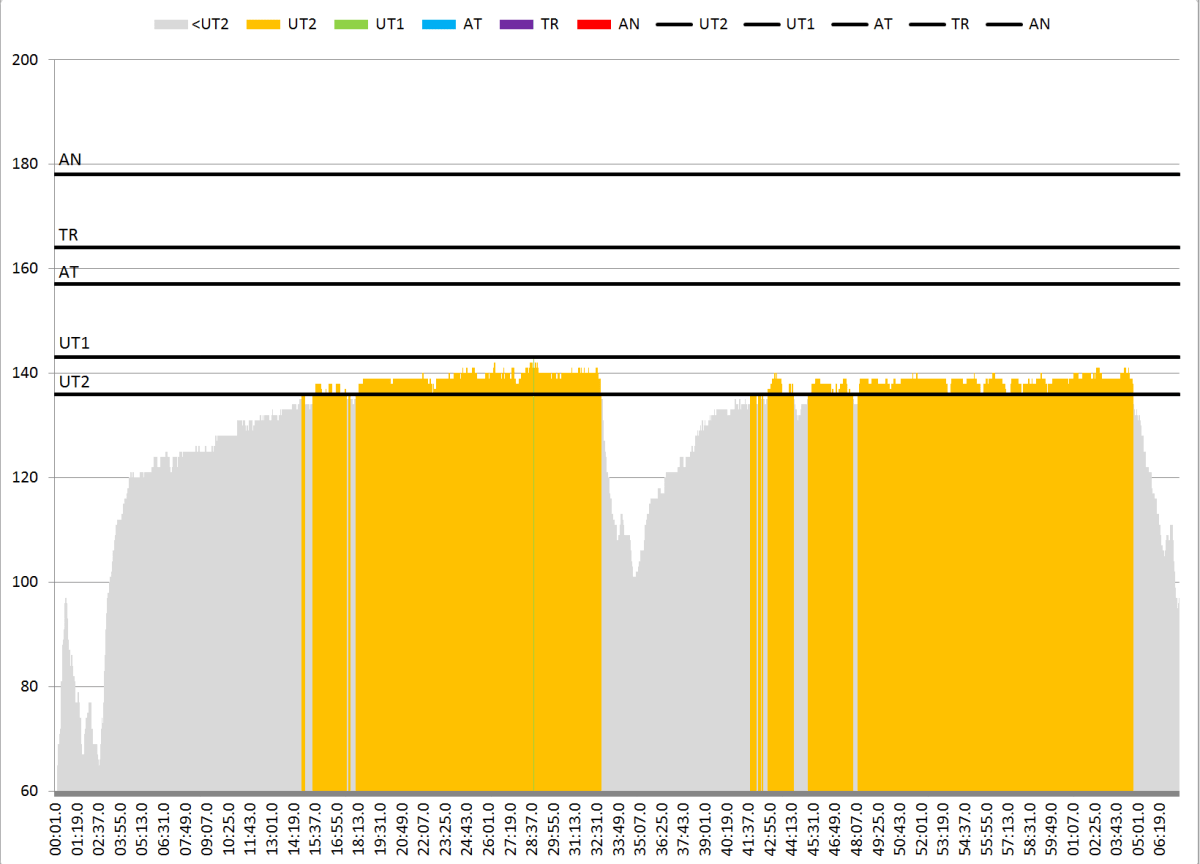1200x864 pixels.
Task: Click the AN threshold label above the 178 line
Action: click(70, 160)
